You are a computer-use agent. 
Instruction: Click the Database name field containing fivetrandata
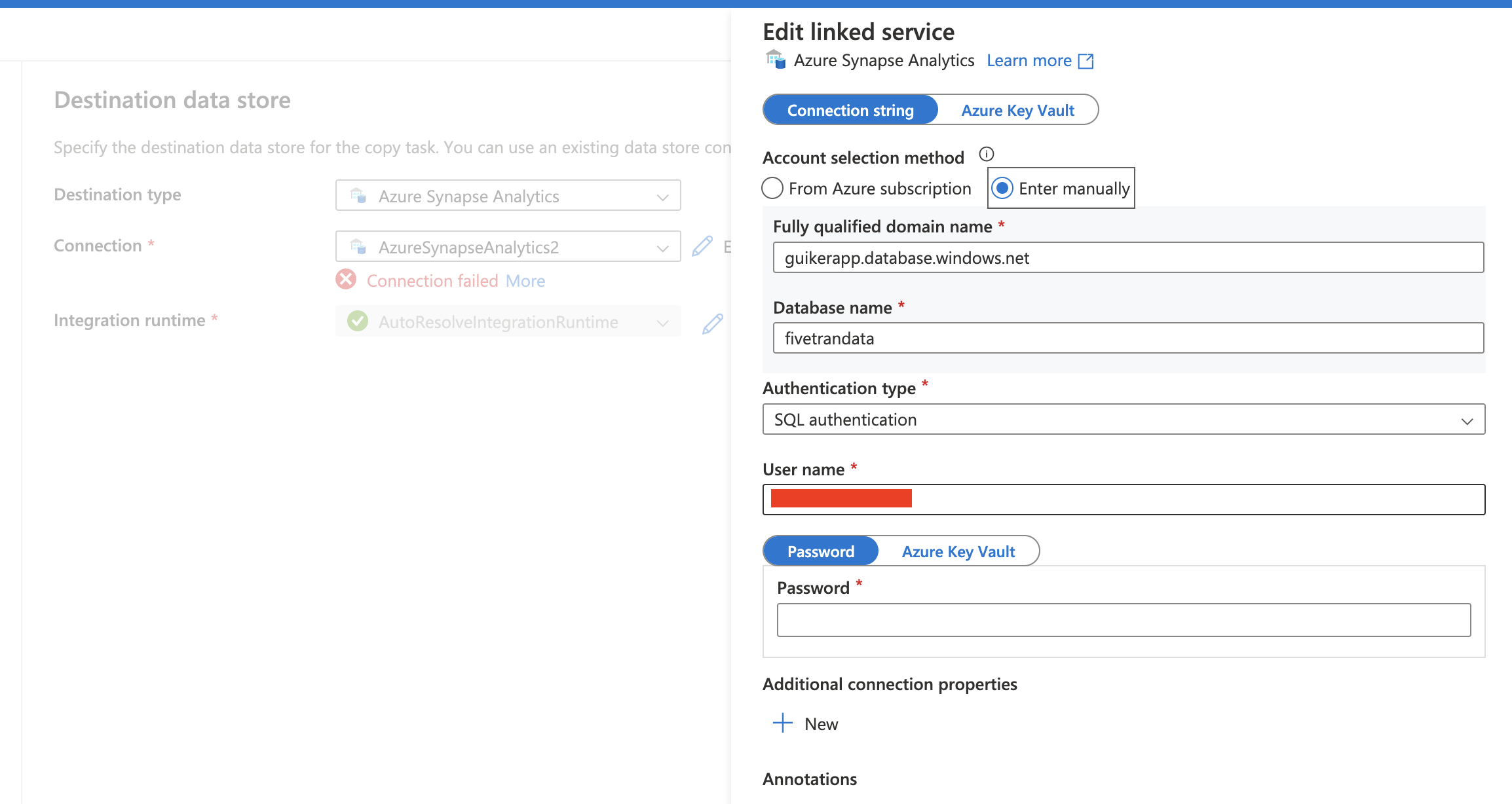click(x=1128, y=338)
